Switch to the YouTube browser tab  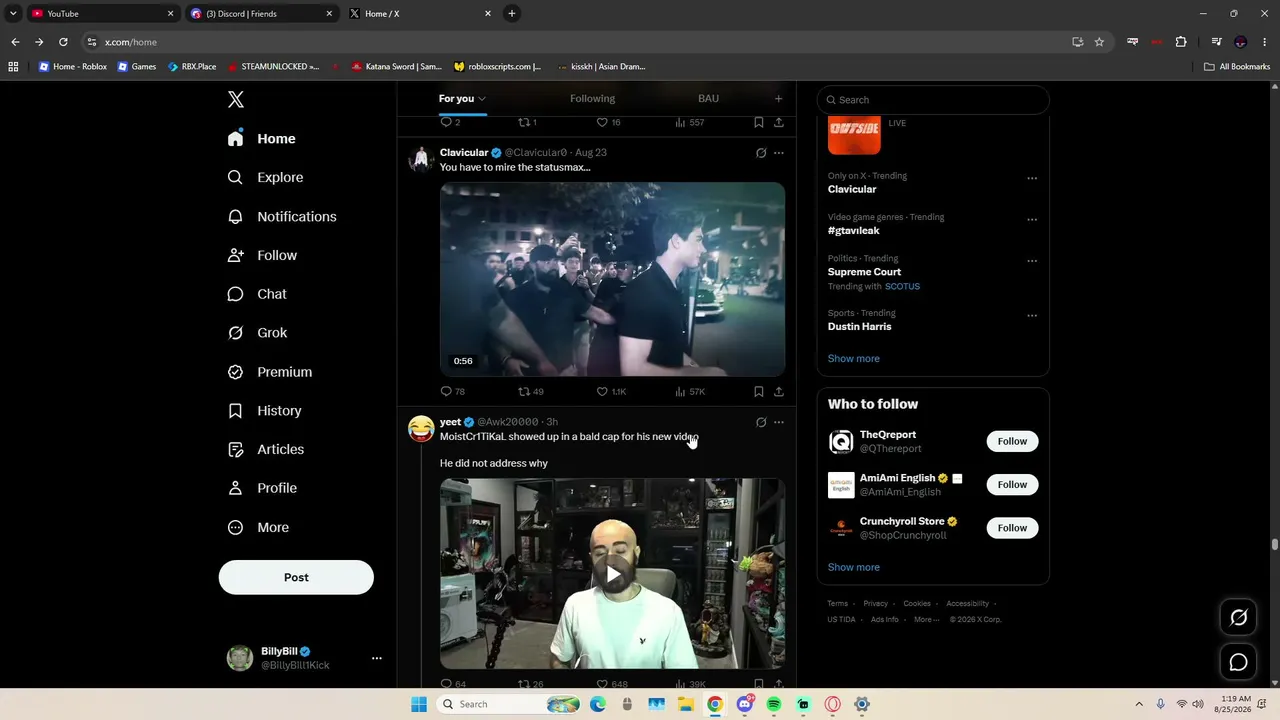click(x=100, y=14)
